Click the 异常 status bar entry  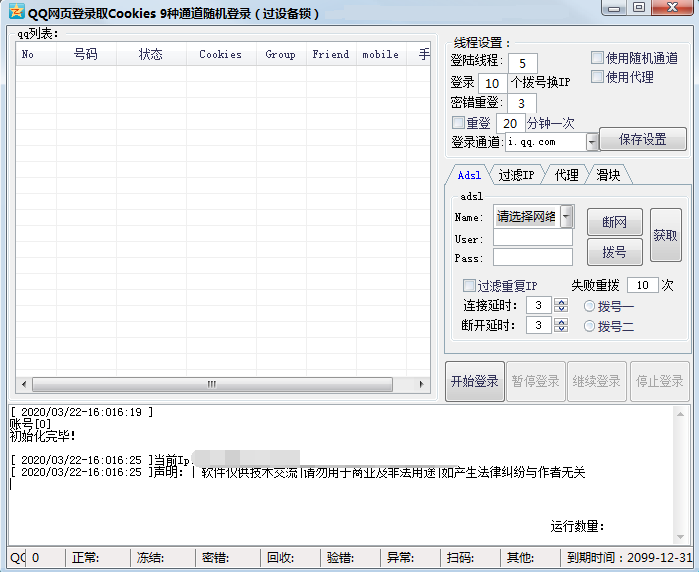(400, 558)
